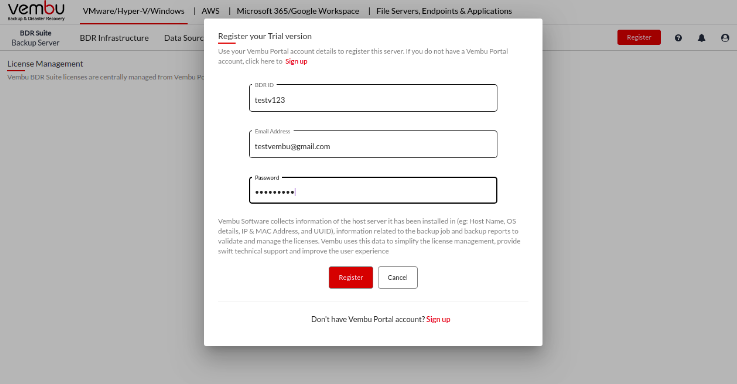This screenshot has height=384, width=737.
Task: Click the BDR ID input field
Action: (x=373, y=98)
